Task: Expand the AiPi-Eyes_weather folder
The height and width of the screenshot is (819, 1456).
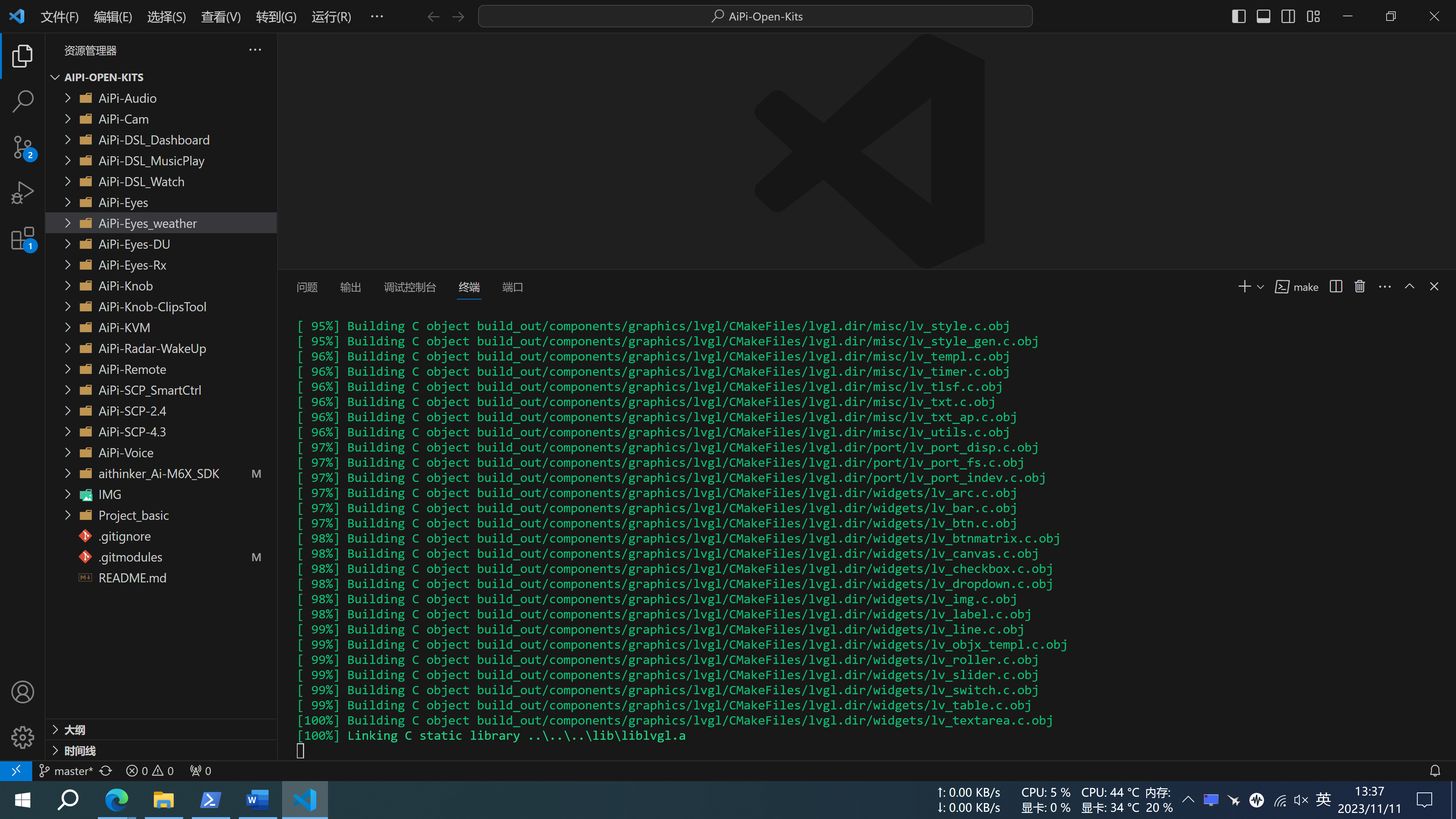Action: (161, 223)
